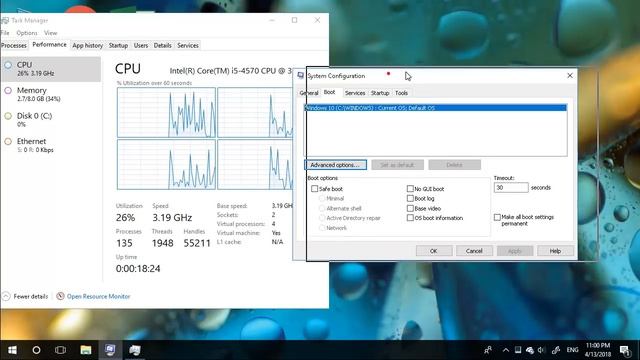
Task: Switch to App history tab
Action: click(x=87, y=45)
